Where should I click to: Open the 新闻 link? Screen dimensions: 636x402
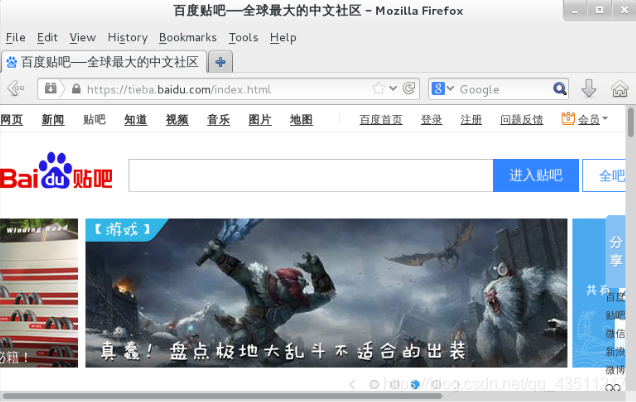(x=53, y=120)
